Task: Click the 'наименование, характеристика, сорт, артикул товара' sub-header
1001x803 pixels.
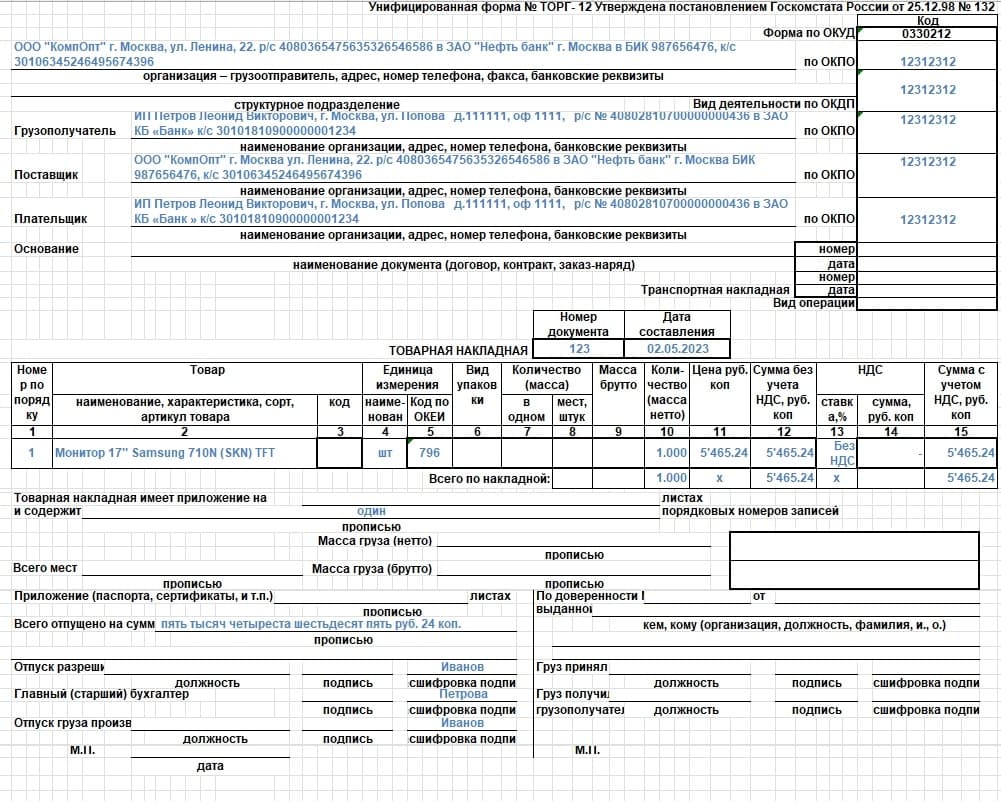Action: [x=184, y=409]
